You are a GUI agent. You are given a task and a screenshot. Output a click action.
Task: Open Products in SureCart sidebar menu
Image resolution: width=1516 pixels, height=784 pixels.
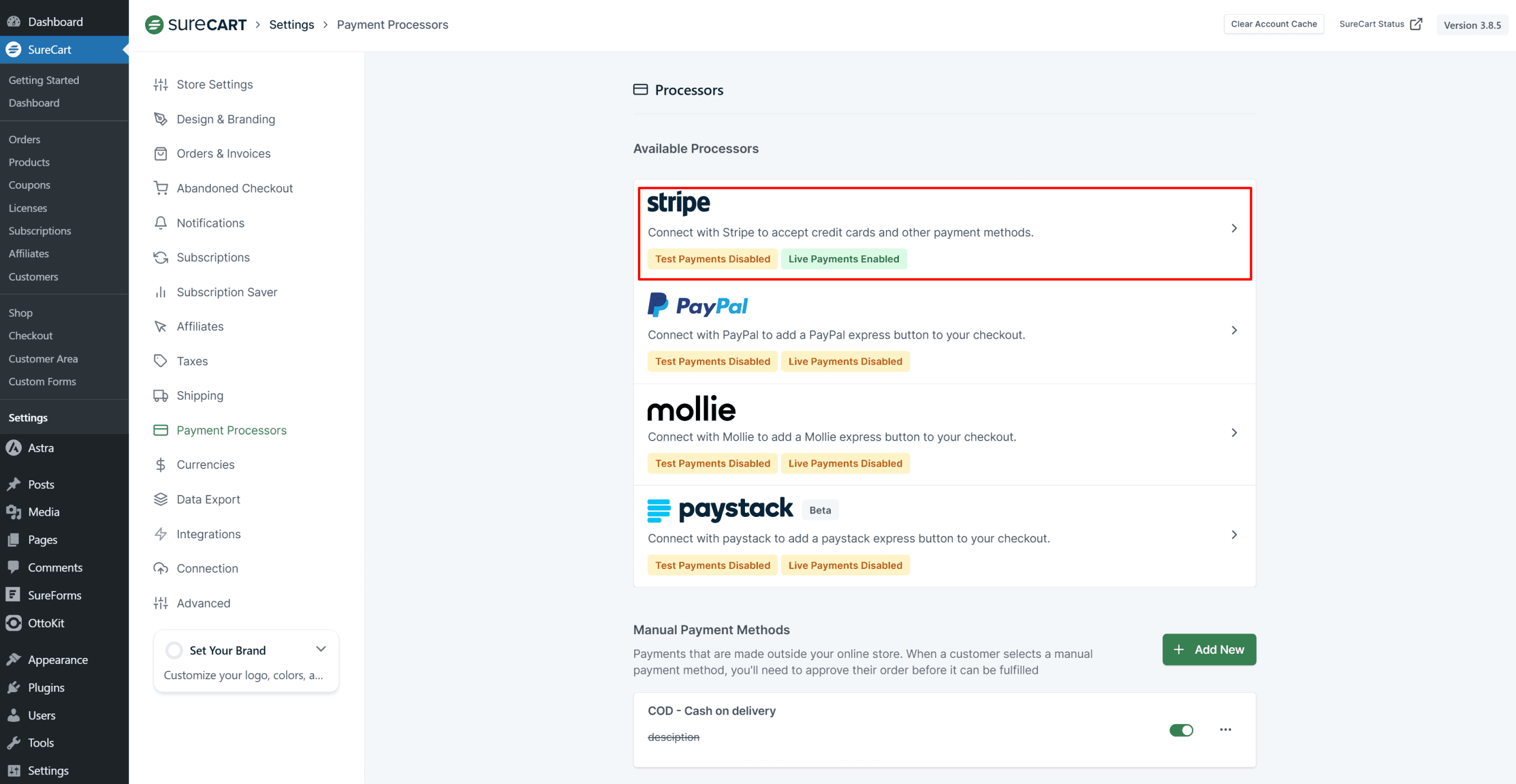pyautogui.click(x=29, y=162)
